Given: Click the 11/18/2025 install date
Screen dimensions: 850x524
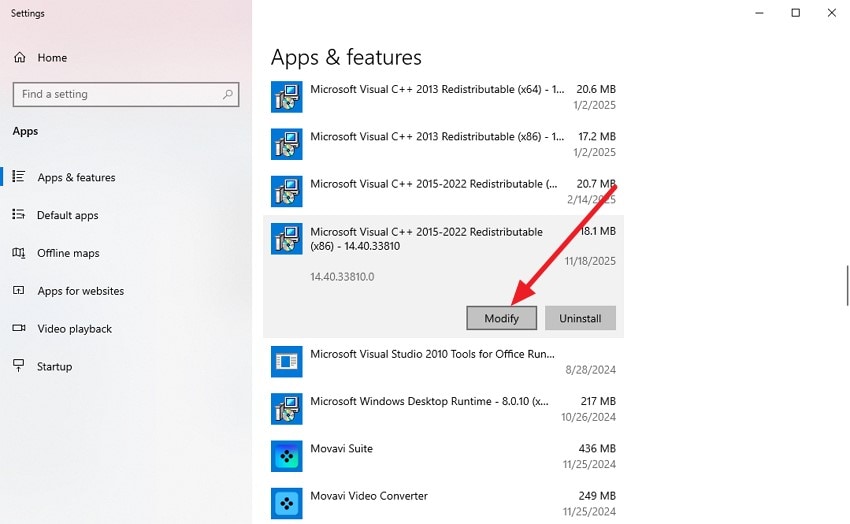Looking at the screenshot, I should pyautogui.click(x=590, y=261).
